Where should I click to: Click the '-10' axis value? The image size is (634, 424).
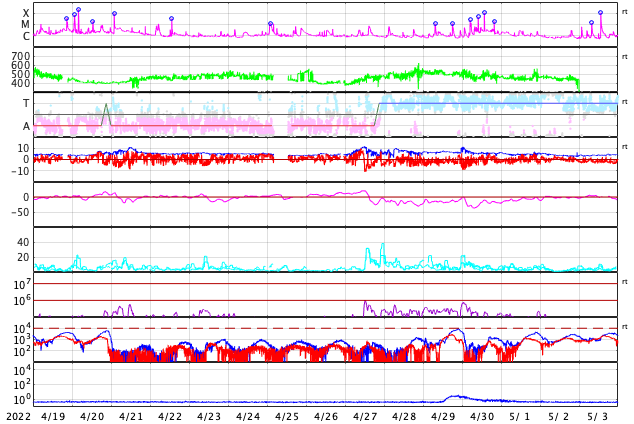(x=20, y=171)
